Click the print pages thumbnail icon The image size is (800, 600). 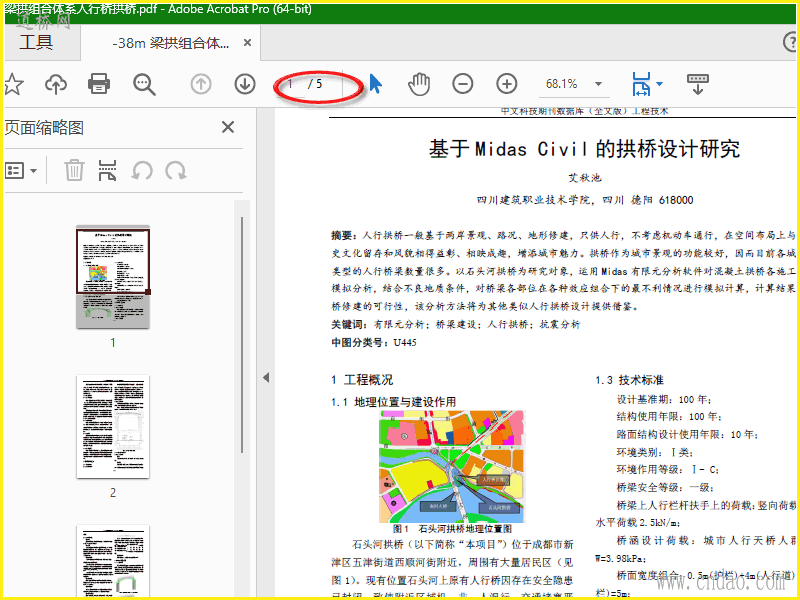coord(107,170)
